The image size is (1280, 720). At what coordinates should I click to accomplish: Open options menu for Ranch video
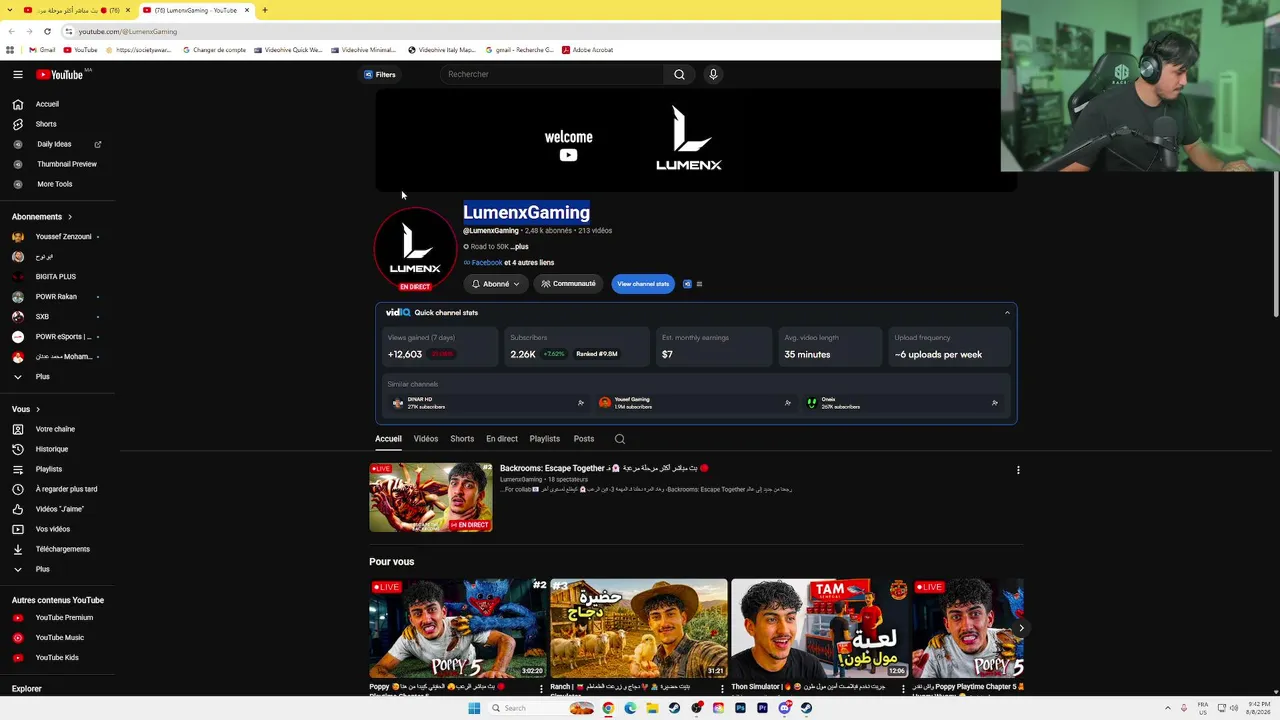point(722,689)
